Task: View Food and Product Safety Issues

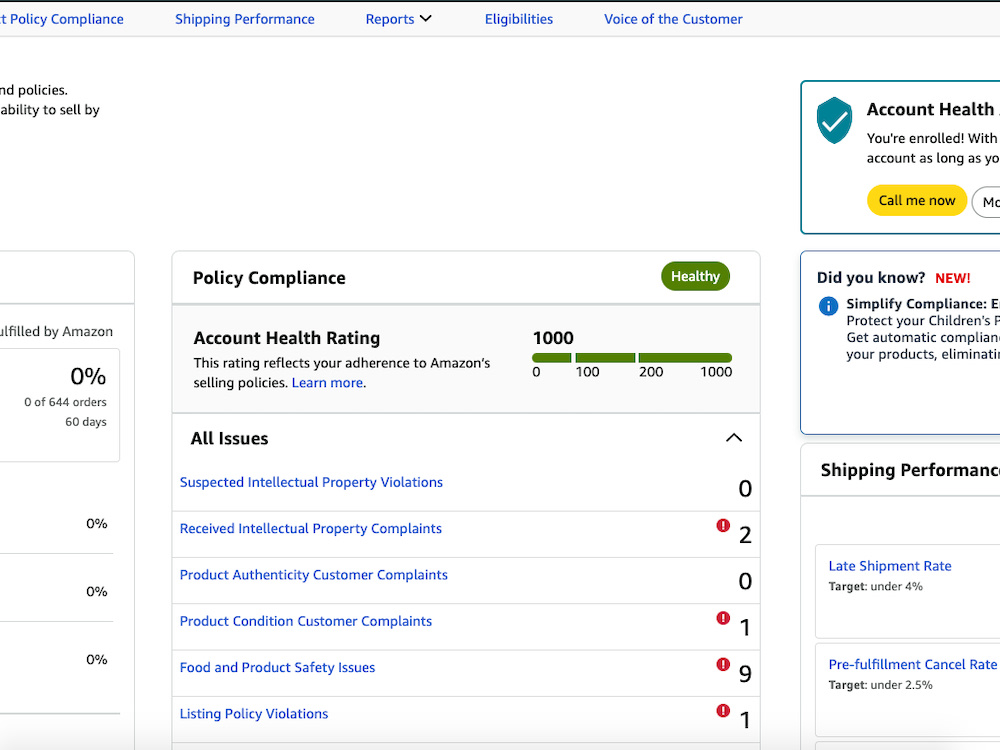Action: pos(277,667)
